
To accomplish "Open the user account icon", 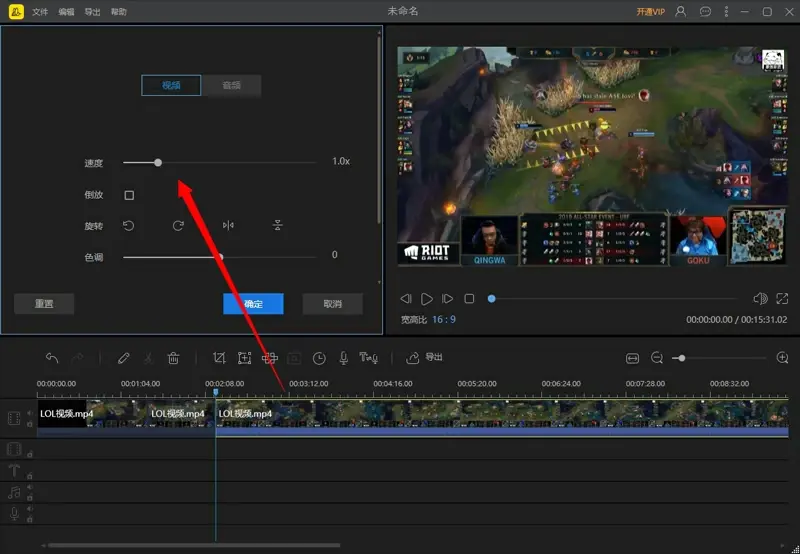I will (x=681, y=11).
